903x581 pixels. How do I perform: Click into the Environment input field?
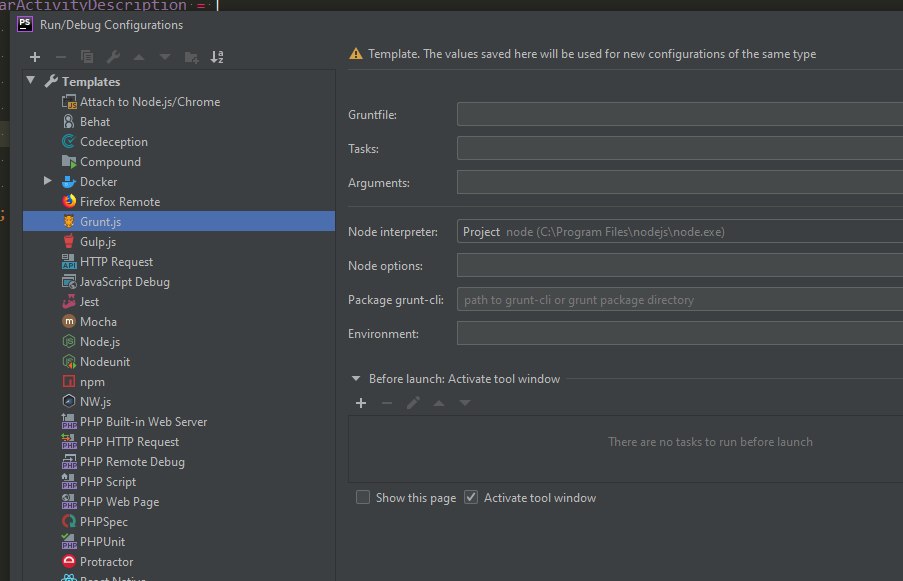click(680, 333)
